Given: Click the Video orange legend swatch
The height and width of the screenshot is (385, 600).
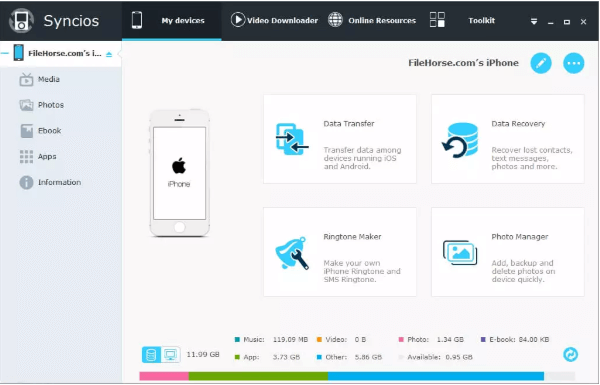Looking at the screenshot, I should pos(319,339).
